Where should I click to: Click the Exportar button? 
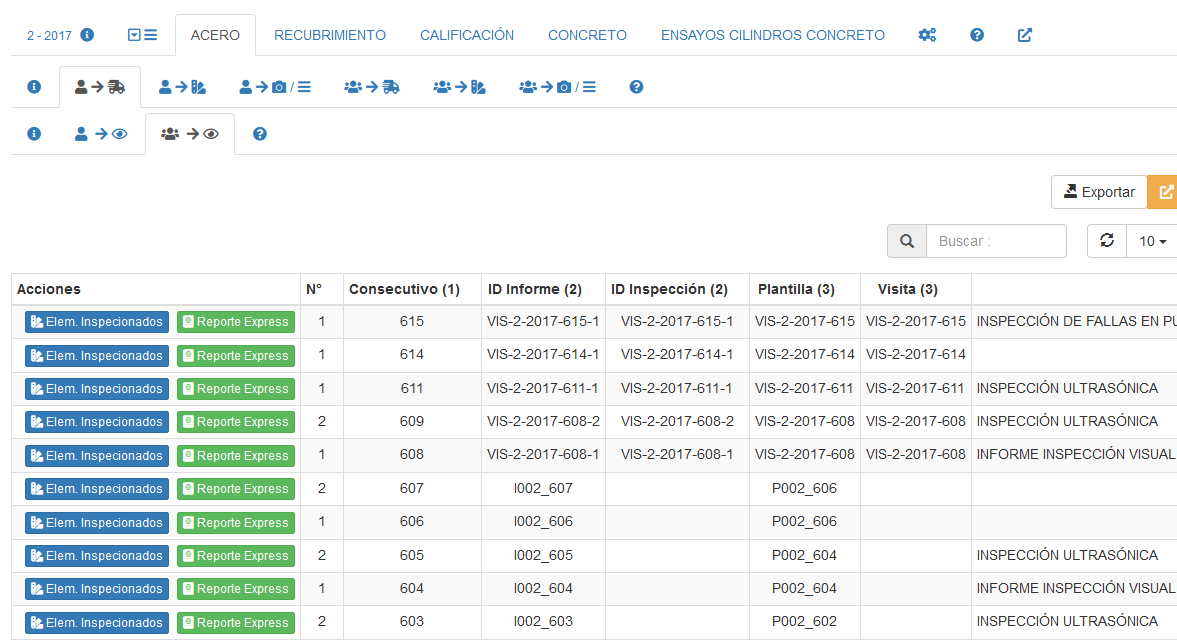click(x=1098, y=192)
